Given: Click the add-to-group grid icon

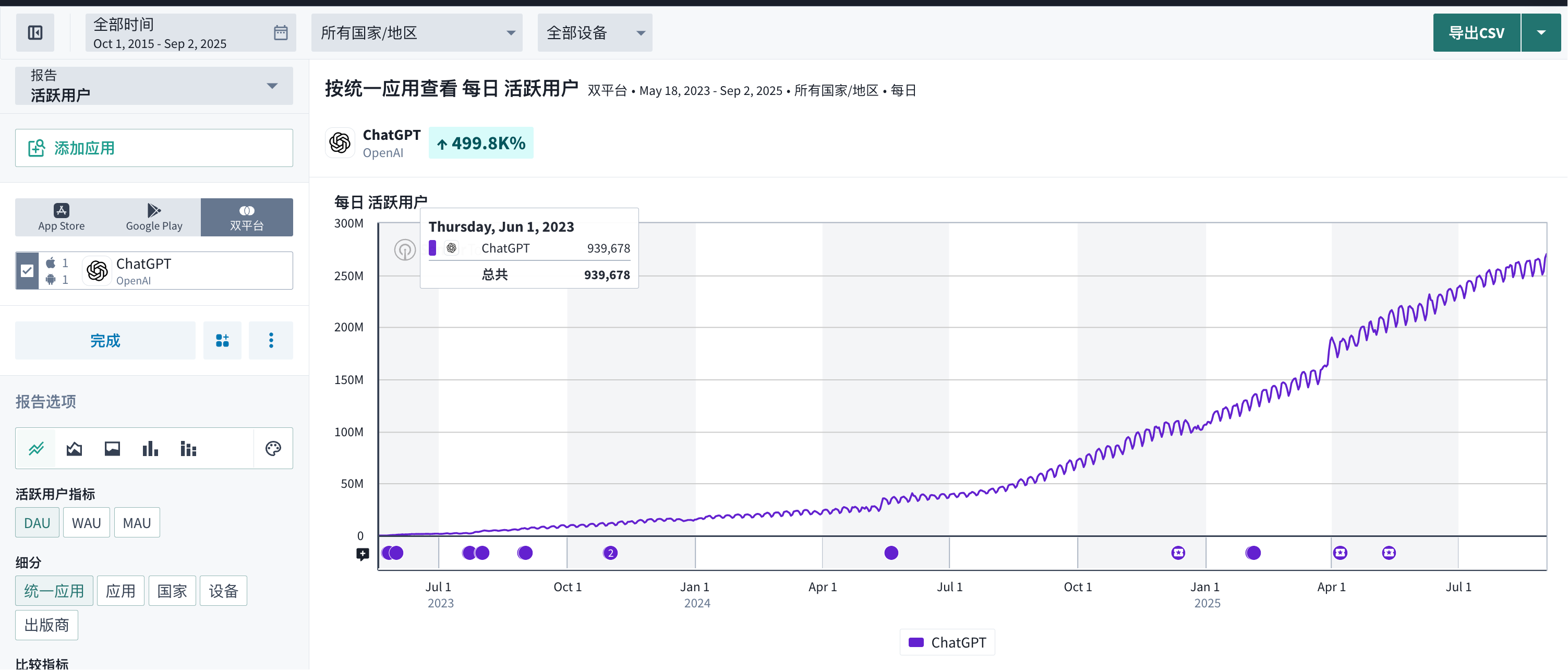Looking at the screenshot, I should point(222,341).
